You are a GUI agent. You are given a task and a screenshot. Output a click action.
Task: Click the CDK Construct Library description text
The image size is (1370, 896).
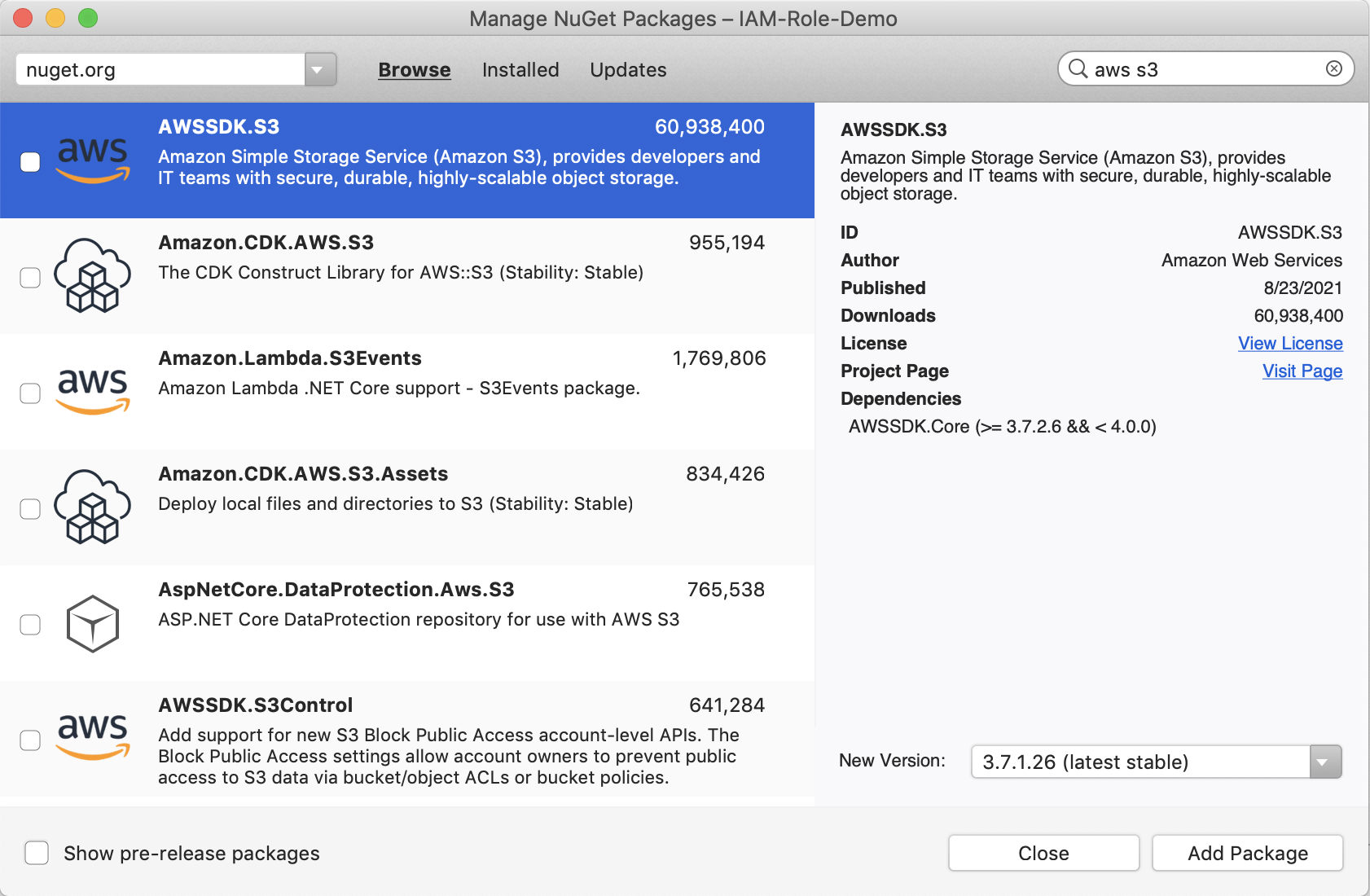tap(401, 272)
